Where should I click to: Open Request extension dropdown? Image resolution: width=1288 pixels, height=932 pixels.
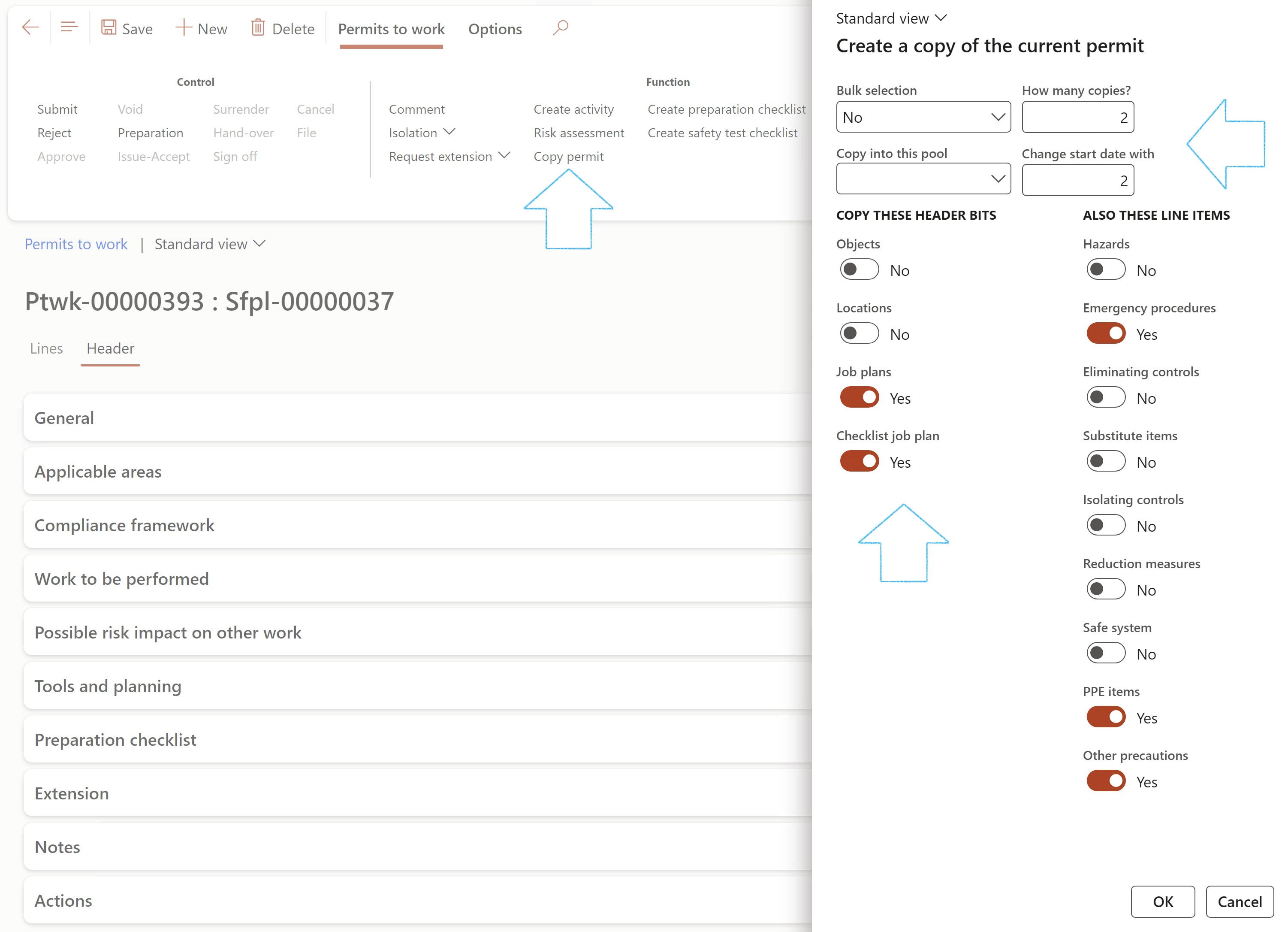(x=449, y=156)
